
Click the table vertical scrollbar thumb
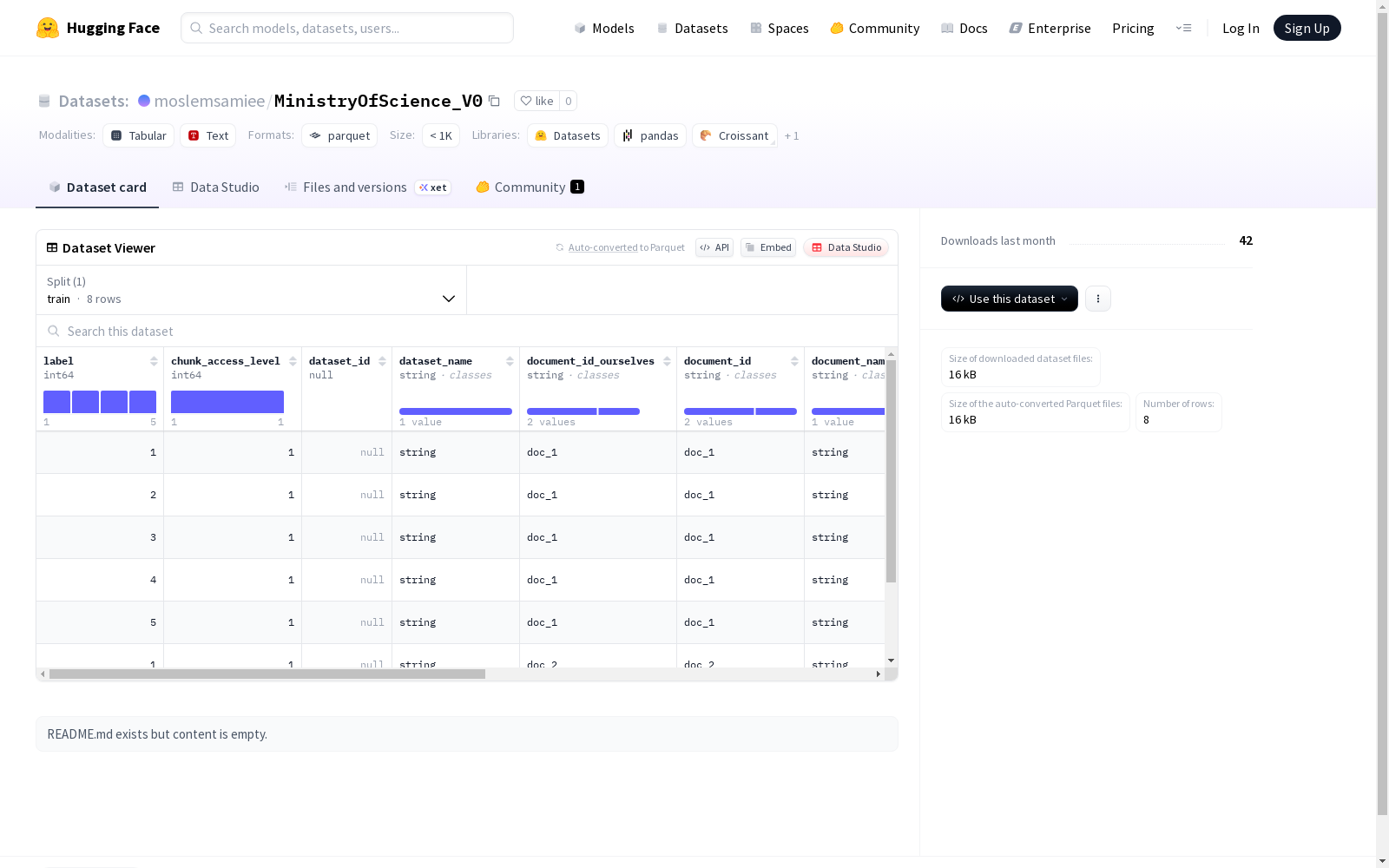pos(891,471)
